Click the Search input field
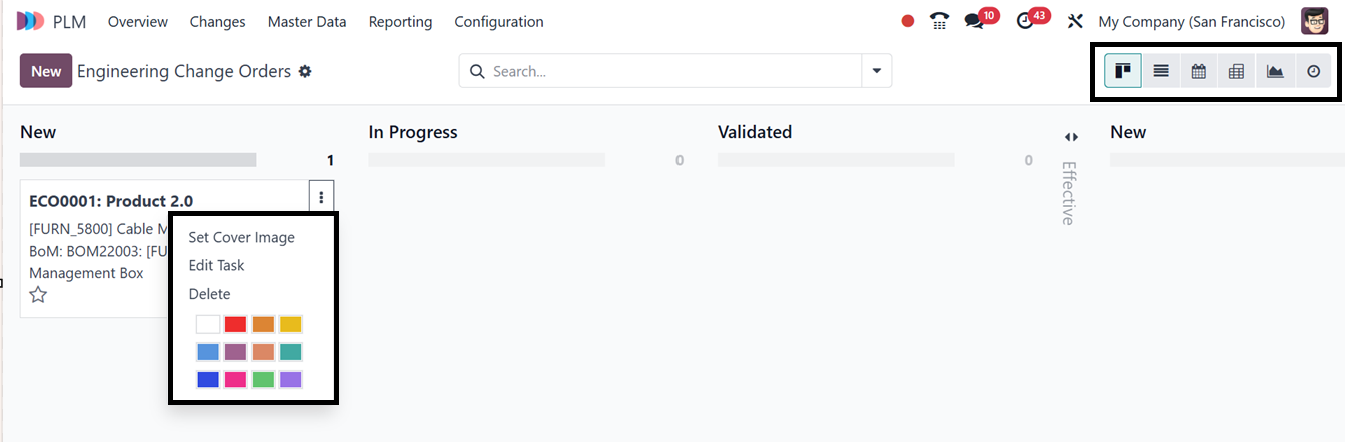 pos(670,71)
